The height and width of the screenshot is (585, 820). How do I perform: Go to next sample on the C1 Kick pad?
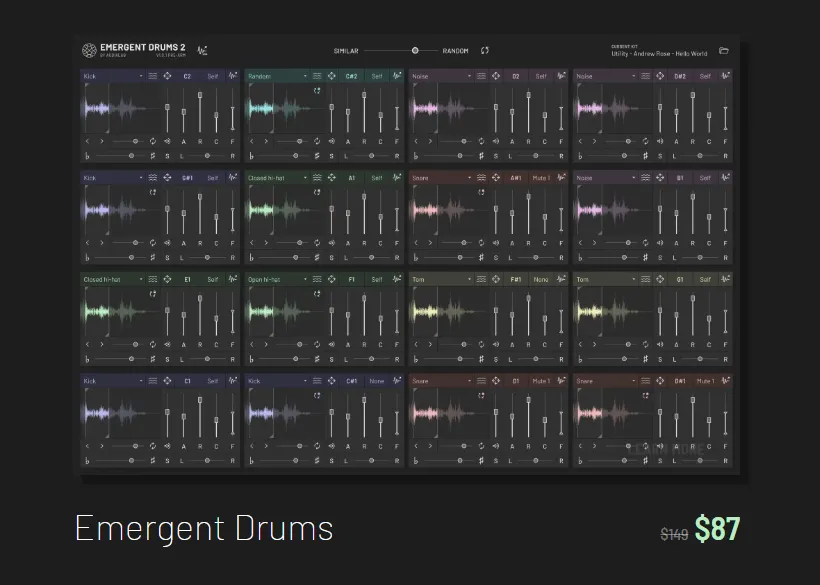[102, 446]
